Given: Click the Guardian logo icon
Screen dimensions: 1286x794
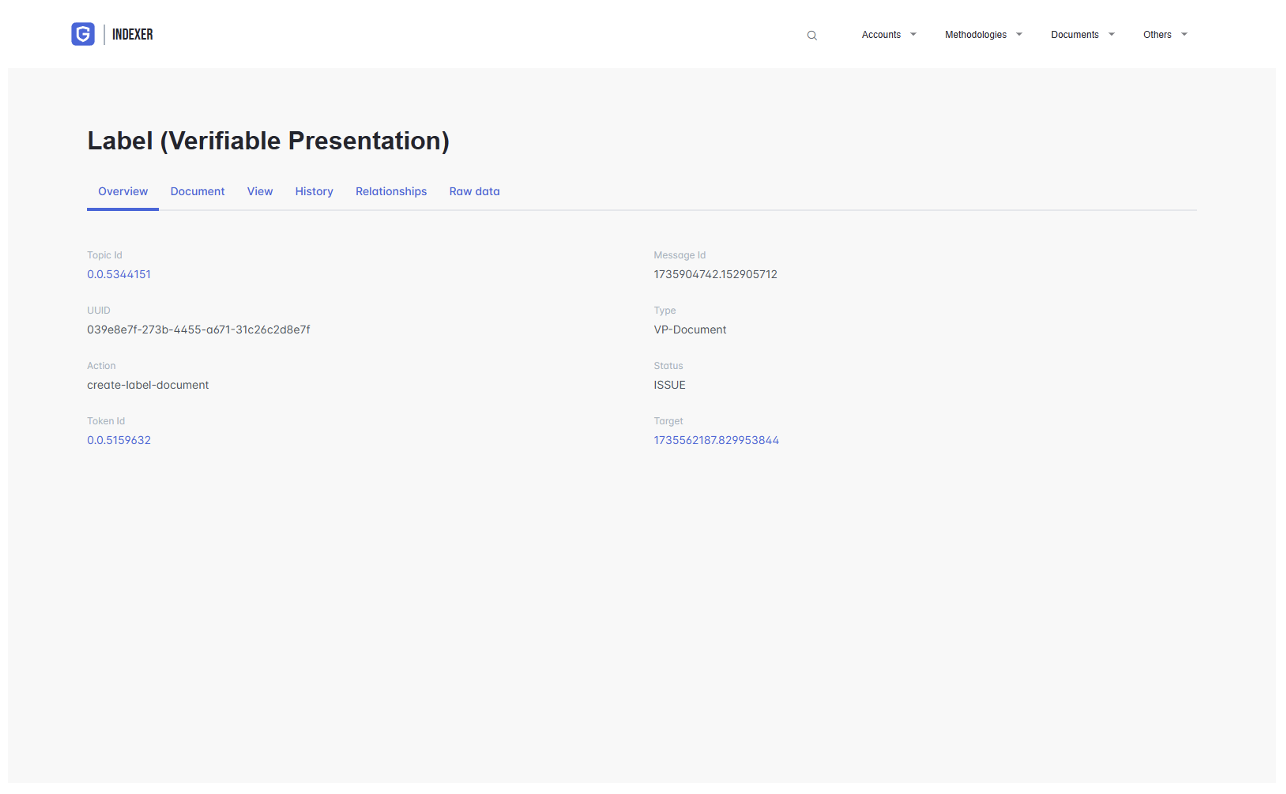Looking at the screenshot, I should pyautogui.click(x=83, y=34).
